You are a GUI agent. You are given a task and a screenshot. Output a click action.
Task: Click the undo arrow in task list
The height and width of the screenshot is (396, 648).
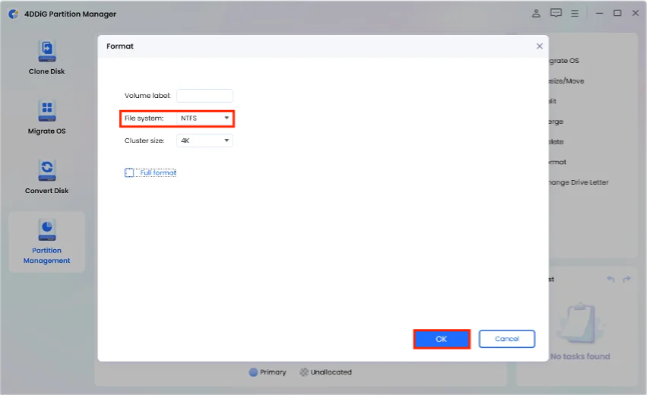coord(610,279)
